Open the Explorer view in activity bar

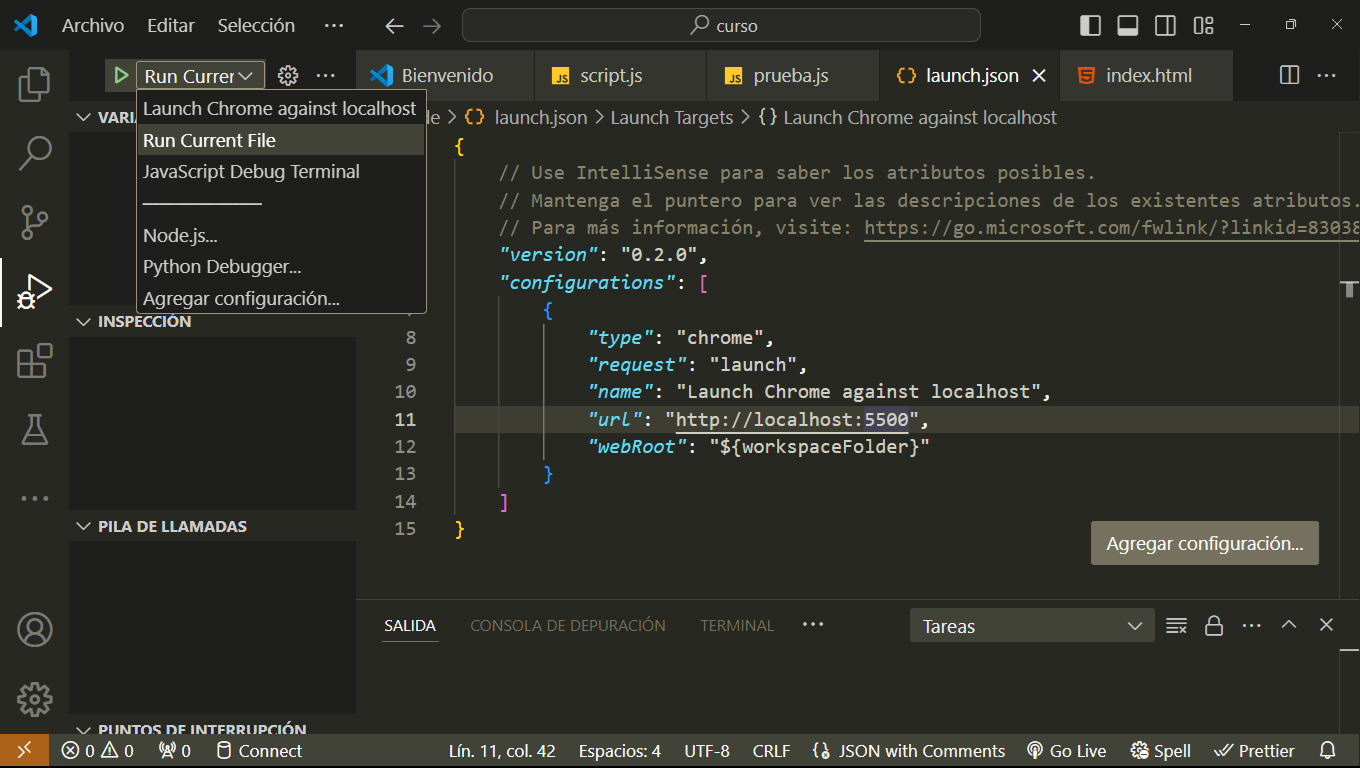[x=35, y=84]
